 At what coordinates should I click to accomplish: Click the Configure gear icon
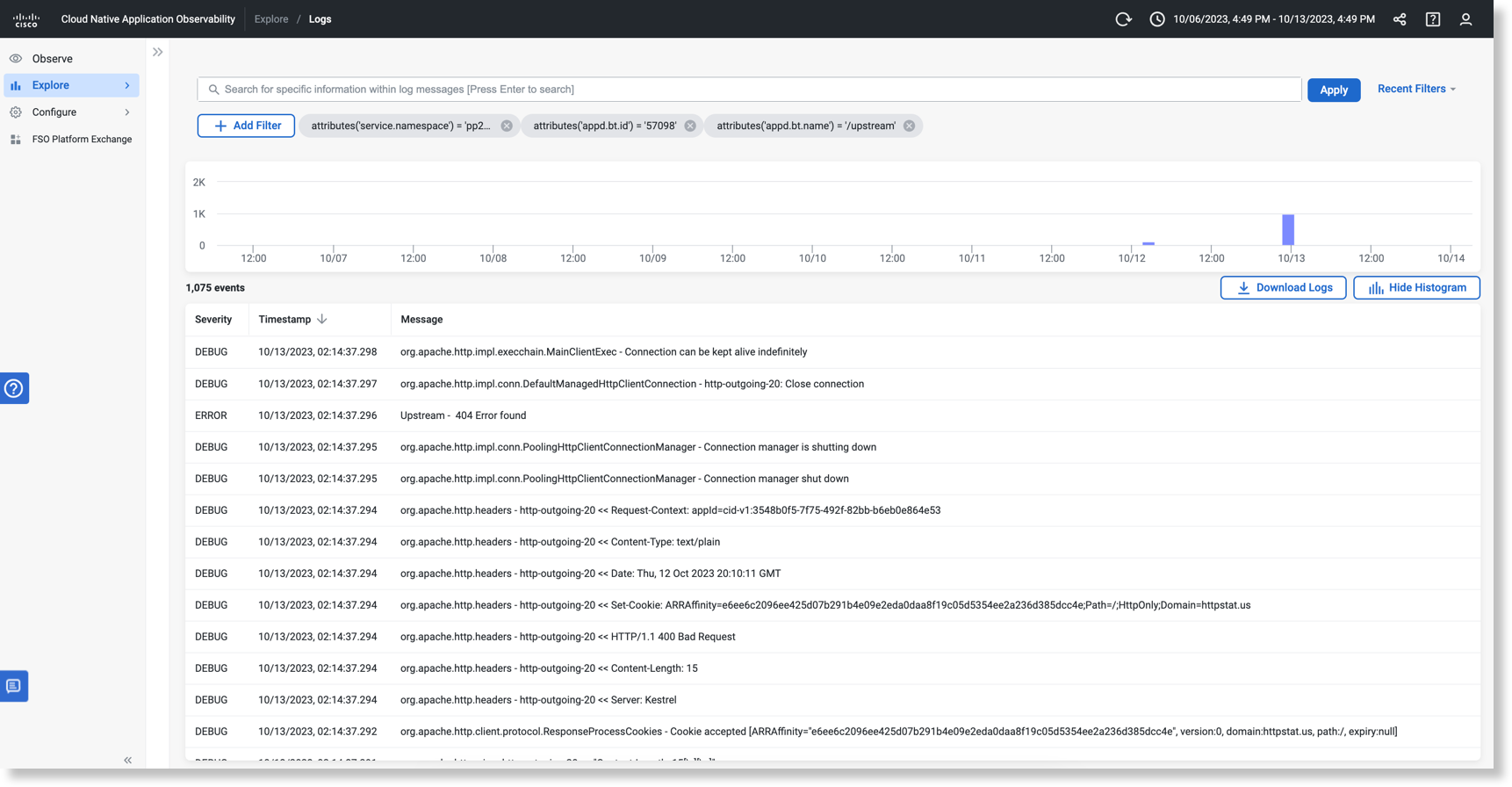pos(16,112)
